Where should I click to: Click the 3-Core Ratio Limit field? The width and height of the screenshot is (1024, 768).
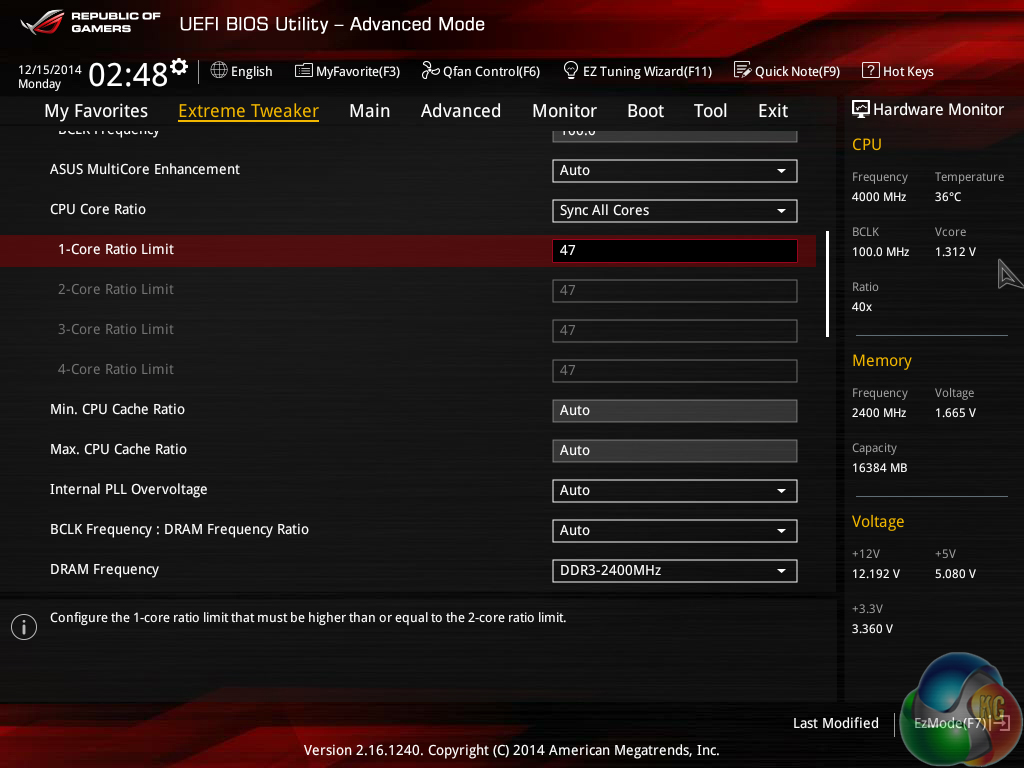(x=675, y=330)
